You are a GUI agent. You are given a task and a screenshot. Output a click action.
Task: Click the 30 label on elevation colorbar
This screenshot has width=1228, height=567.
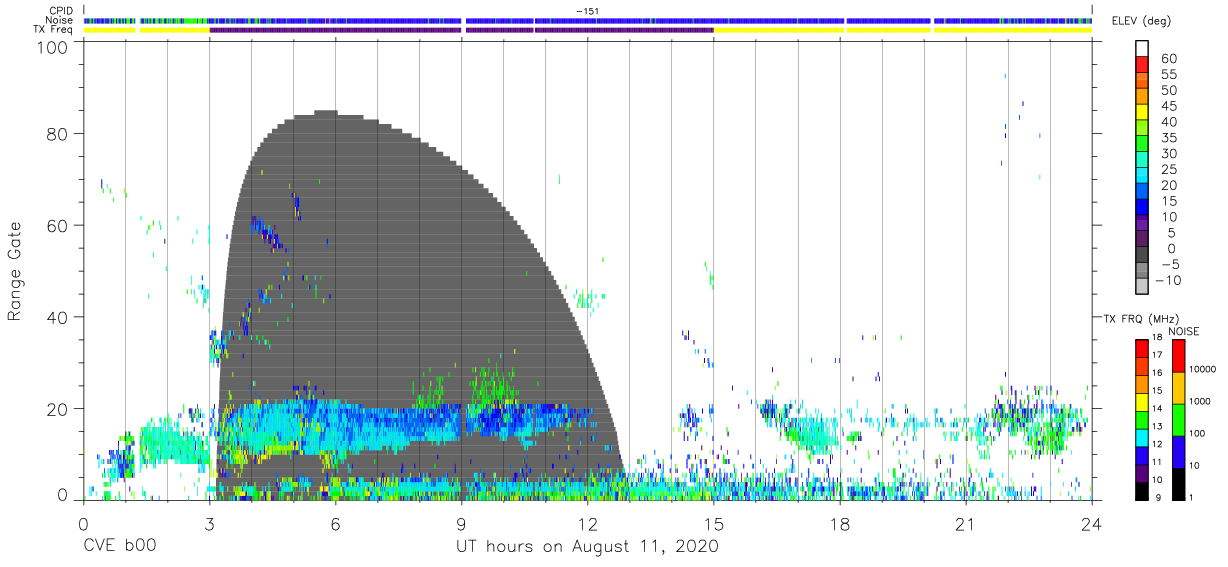click(x=1169, y=154)
